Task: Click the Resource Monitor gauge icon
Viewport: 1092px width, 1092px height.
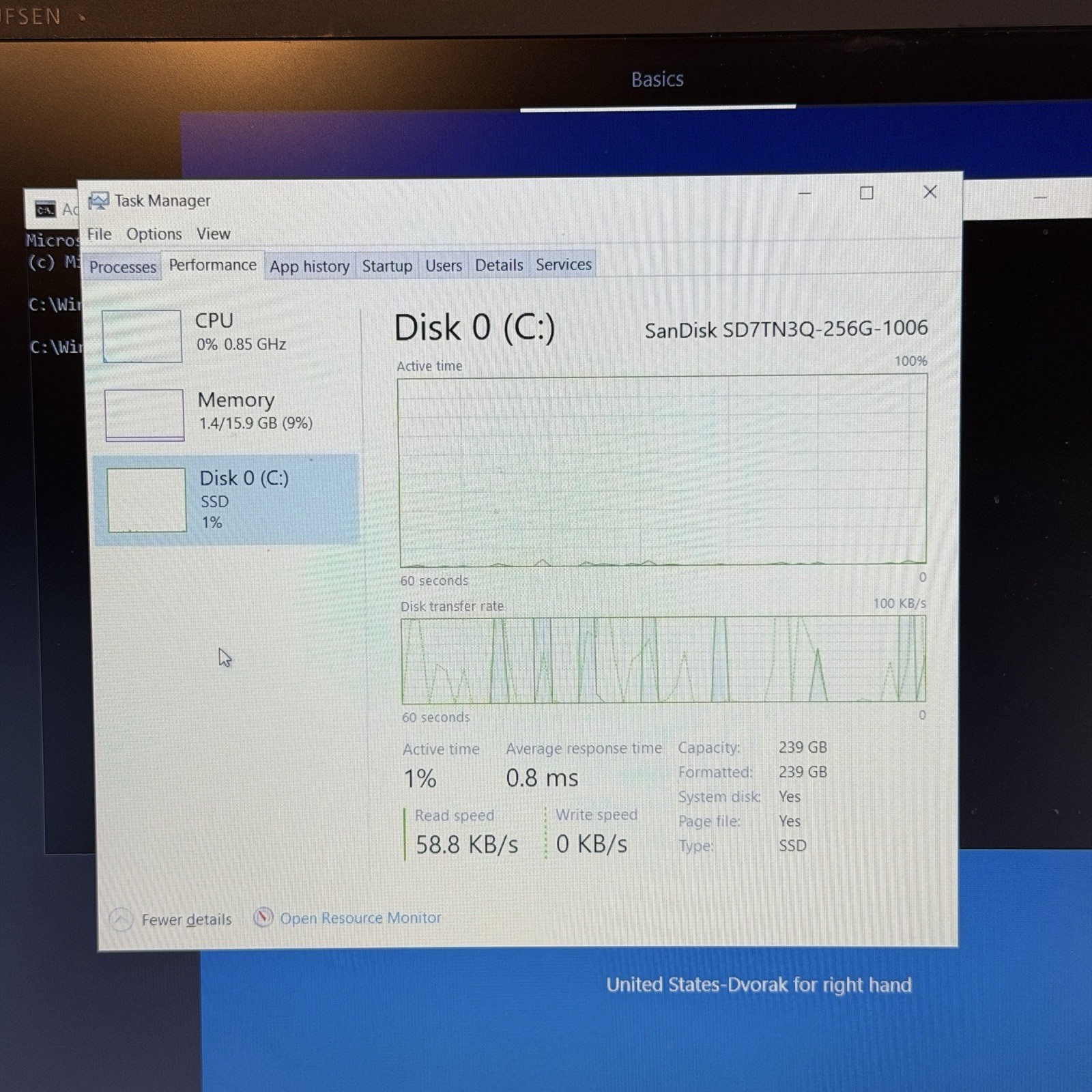Action: (263, 918)
